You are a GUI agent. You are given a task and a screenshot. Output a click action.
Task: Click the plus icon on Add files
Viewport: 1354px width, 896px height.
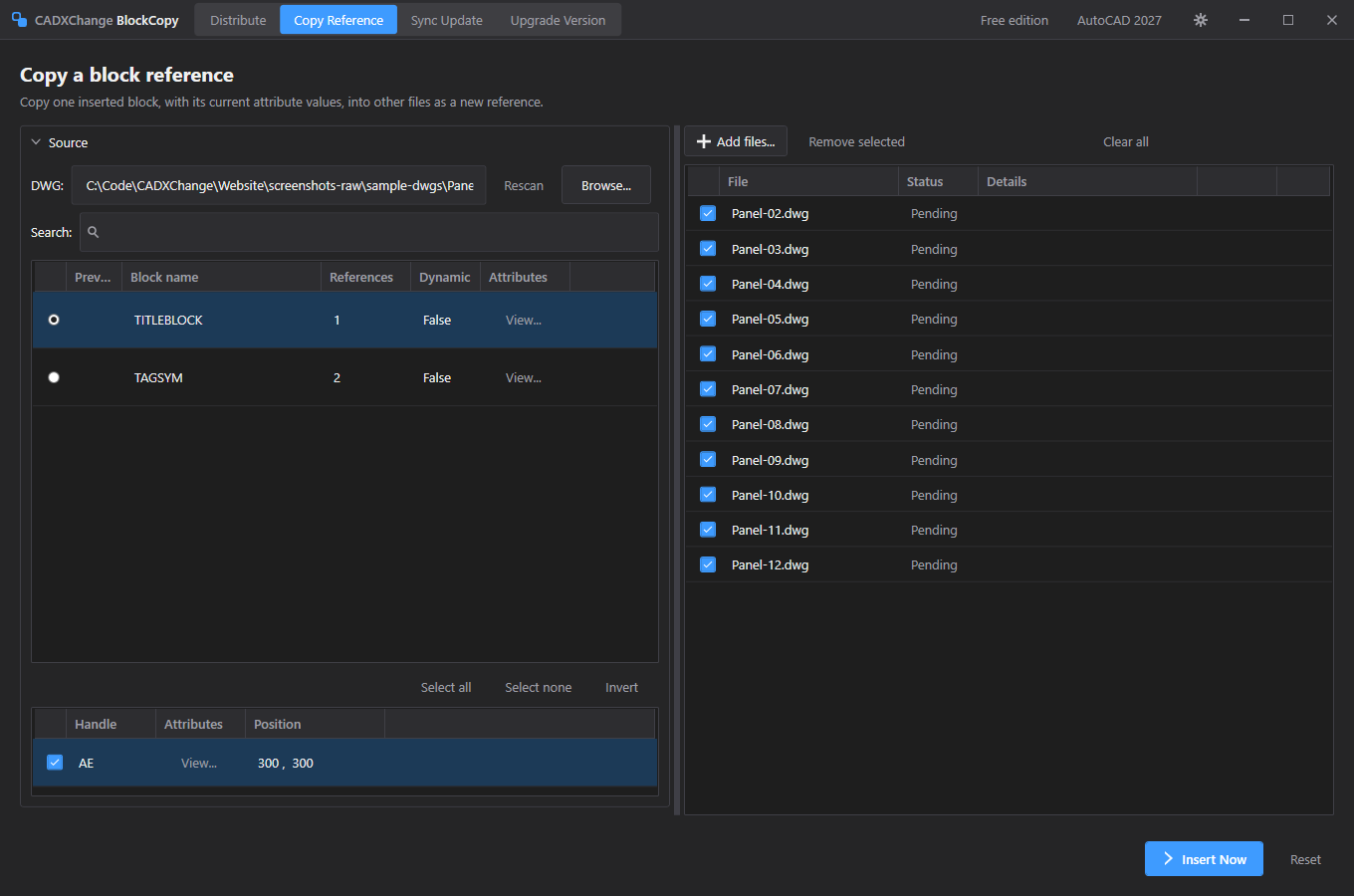coord(704,141)
